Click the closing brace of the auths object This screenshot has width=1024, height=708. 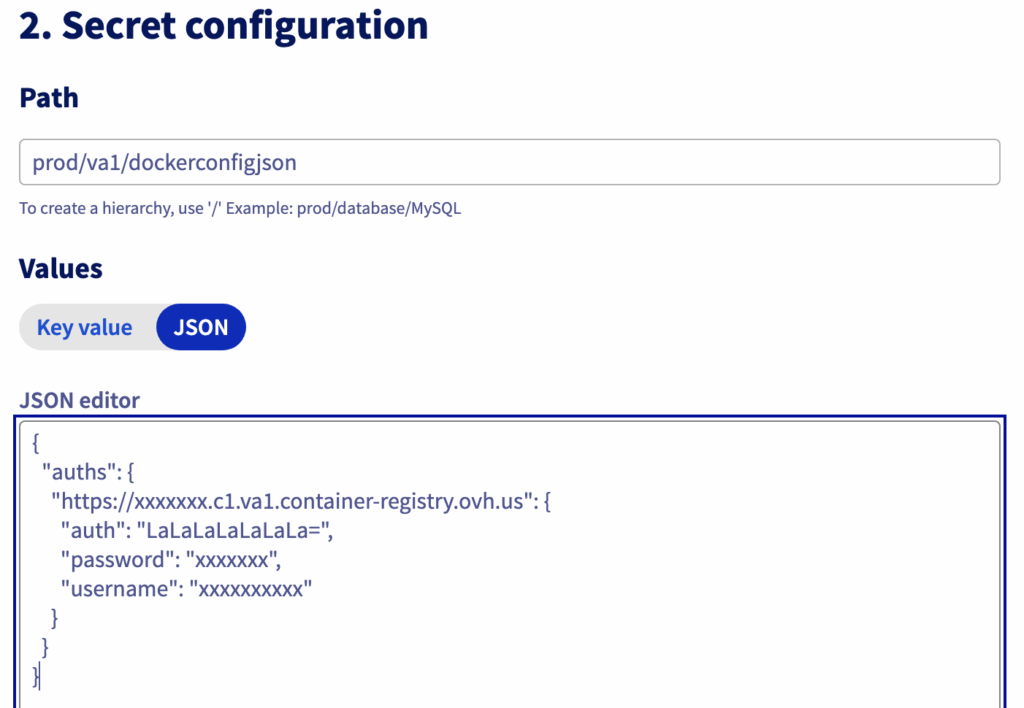[x=45, y=647]
